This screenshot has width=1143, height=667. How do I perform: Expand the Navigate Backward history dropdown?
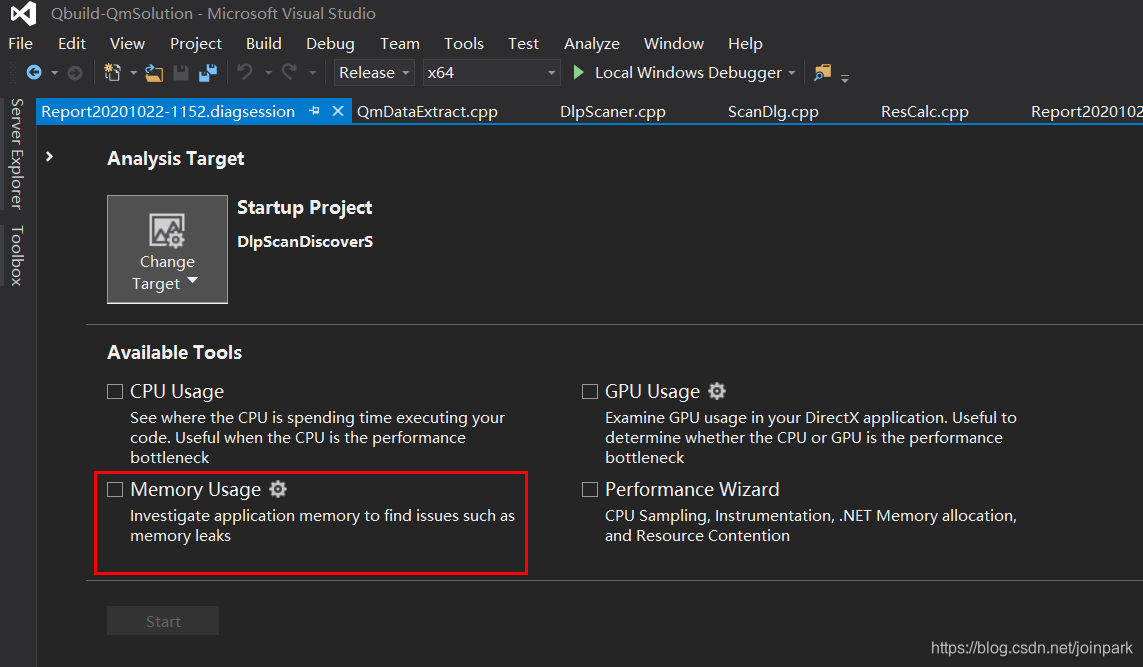[x=54, y=73]
